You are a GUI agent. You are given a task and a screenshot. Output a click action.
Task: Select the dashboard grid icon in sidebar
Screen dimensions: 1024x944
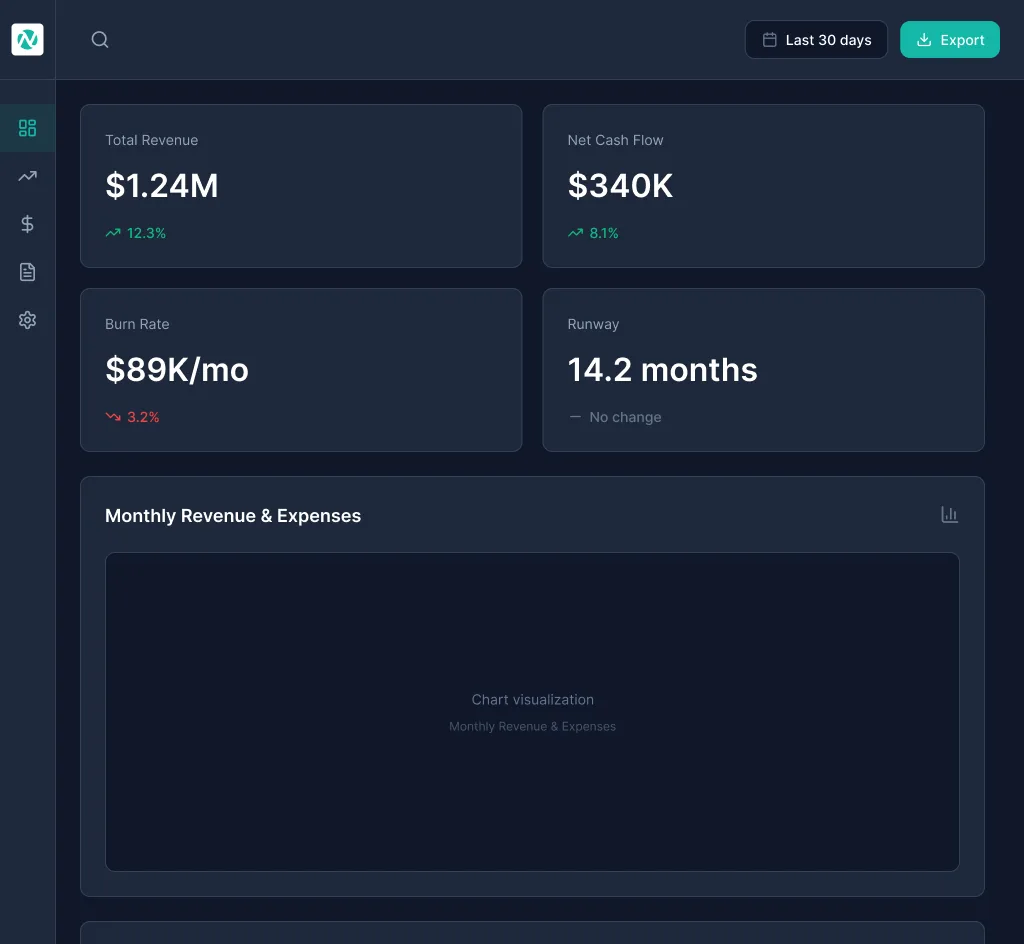point(27,128)
